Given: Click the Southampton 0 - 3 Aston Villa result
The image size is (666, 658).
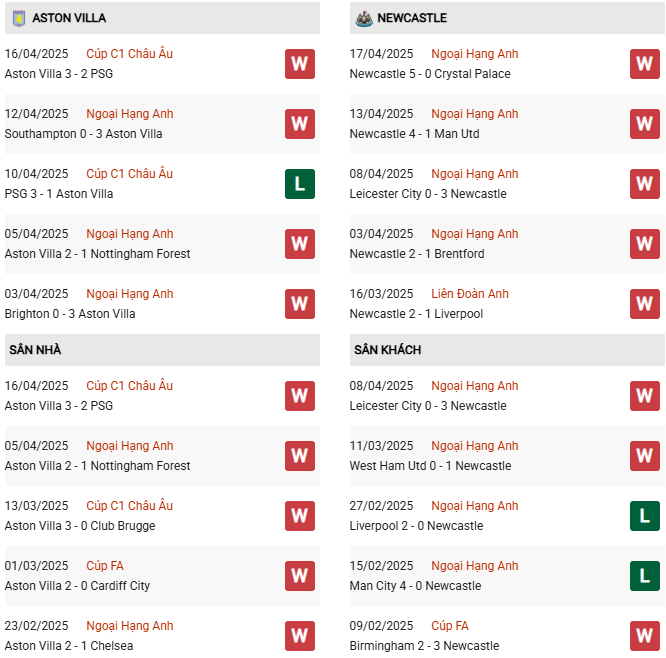Looking at the screenshot, I should pos(83,134).
